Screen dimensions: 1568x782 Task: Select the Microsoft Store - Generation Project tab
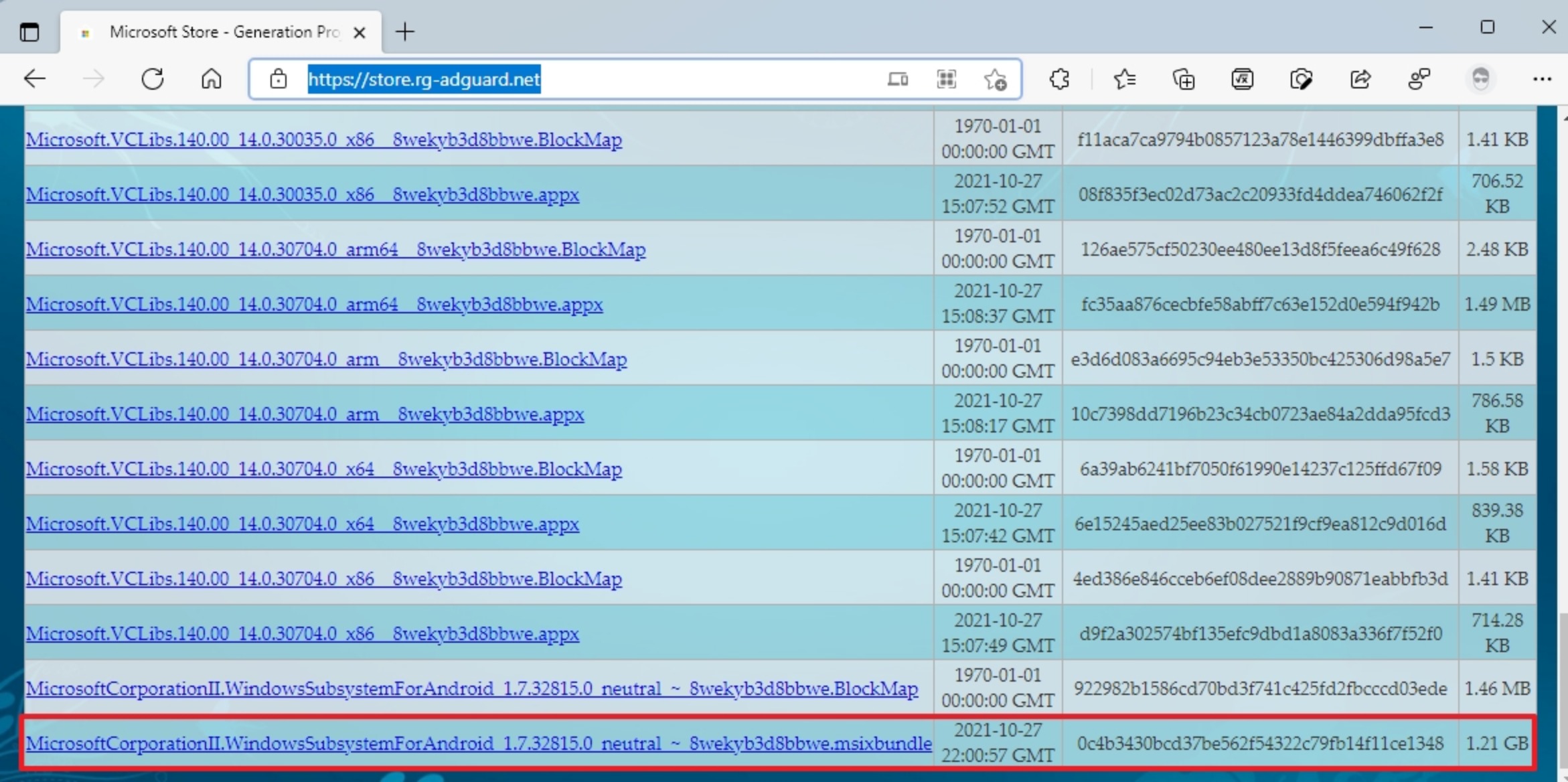point(221,31)
